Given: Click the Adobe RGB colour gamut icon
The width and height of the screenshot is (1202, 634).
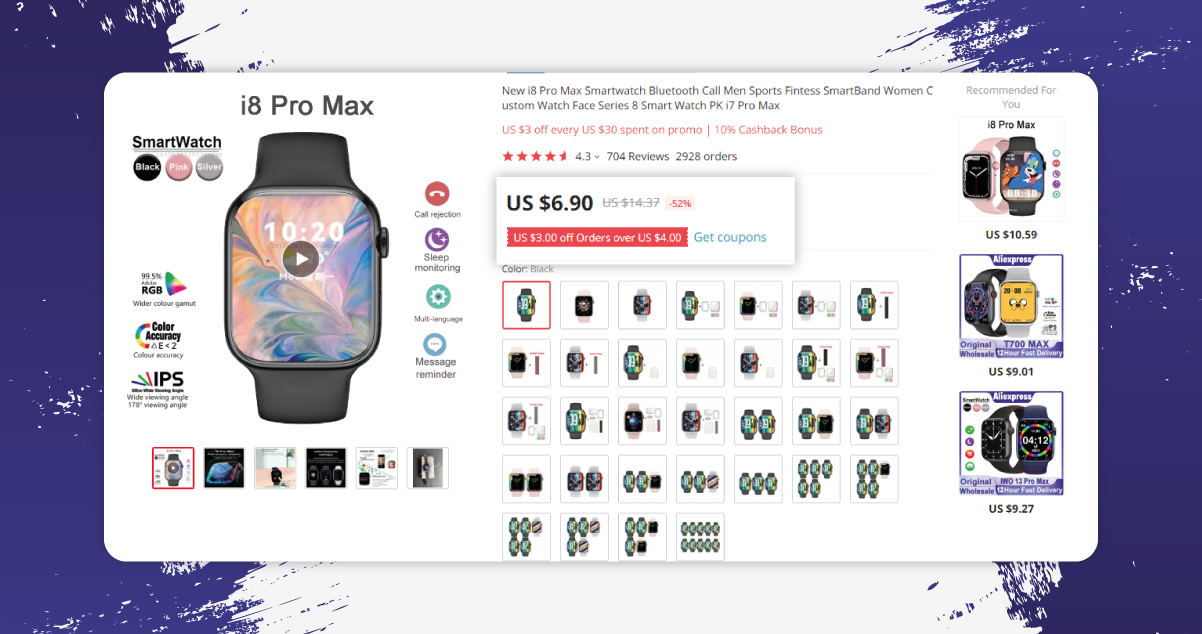Looking at the screenshot, I should pos(165,283).
